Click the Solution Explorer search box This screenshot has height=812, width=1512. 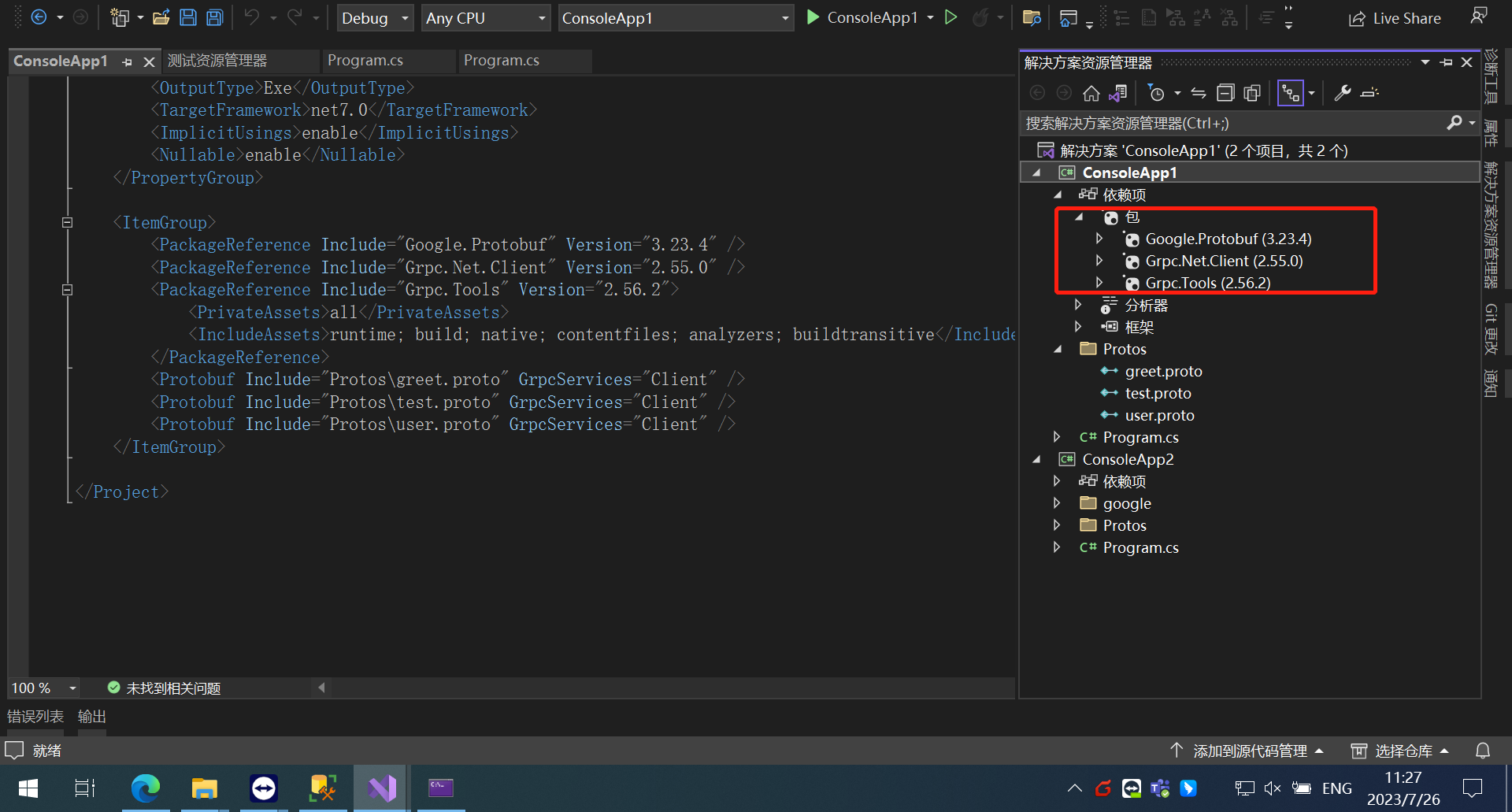1233,123
